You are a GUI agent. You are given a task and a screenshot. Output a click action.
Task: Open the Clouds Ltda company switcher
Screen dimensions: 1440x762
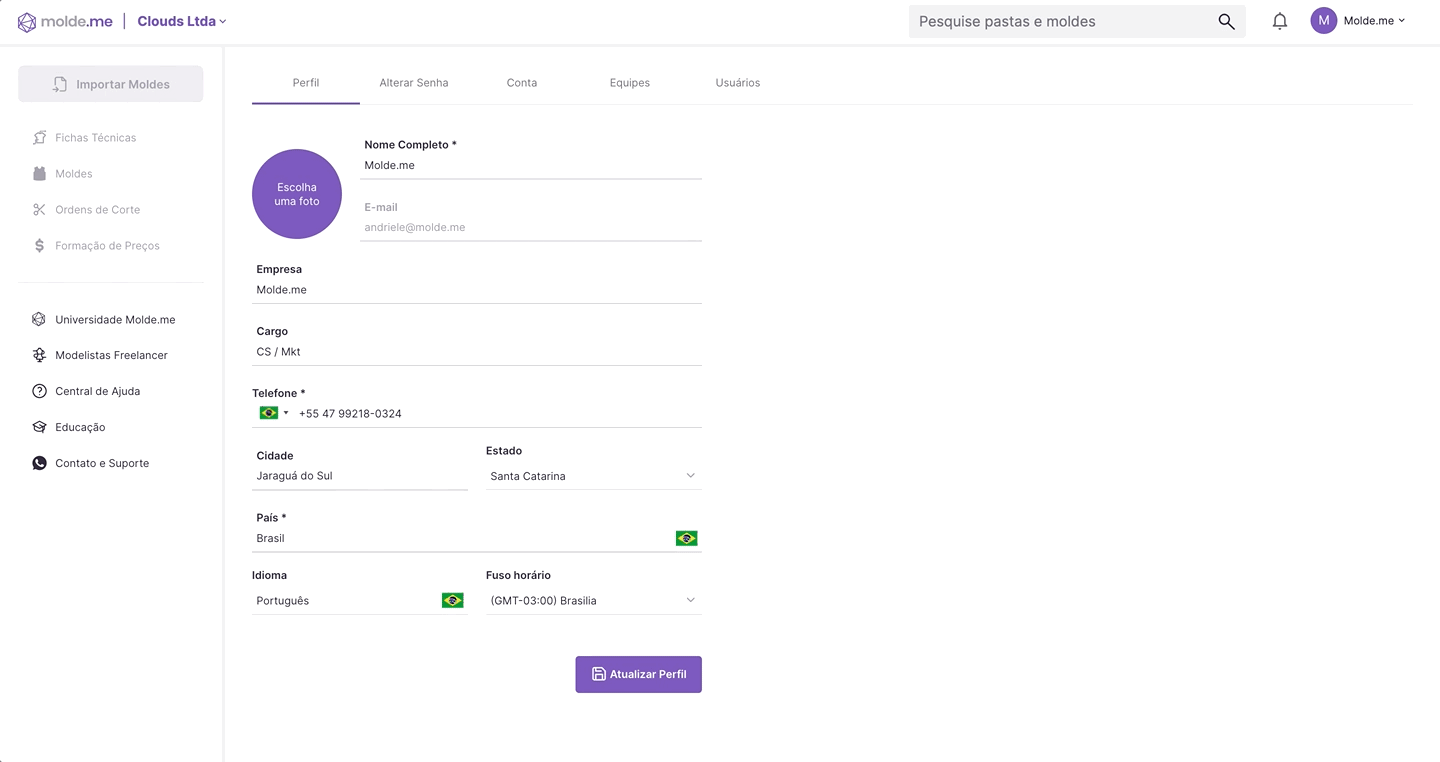point(182,21)
